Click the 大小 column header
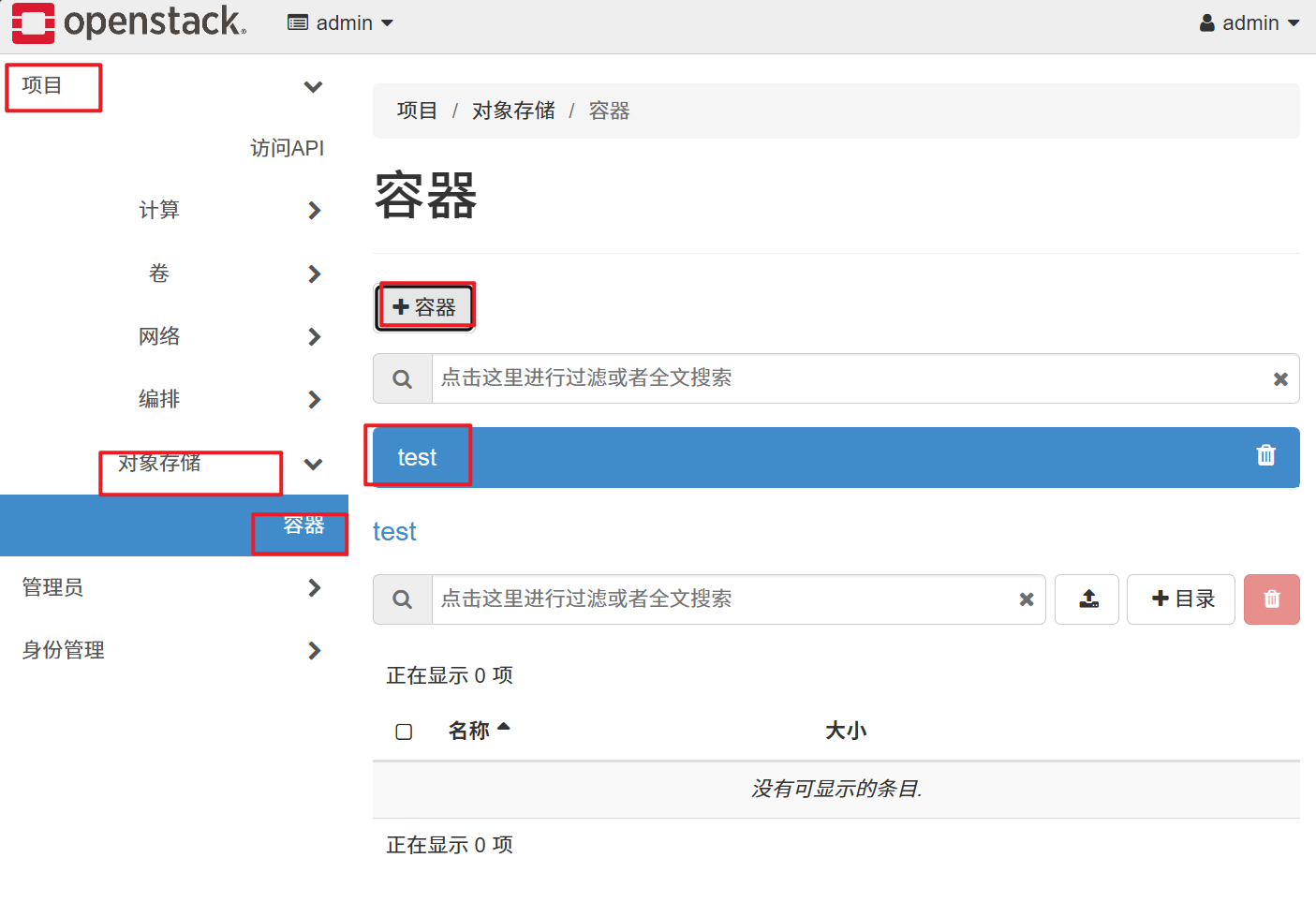 [846, 731]
